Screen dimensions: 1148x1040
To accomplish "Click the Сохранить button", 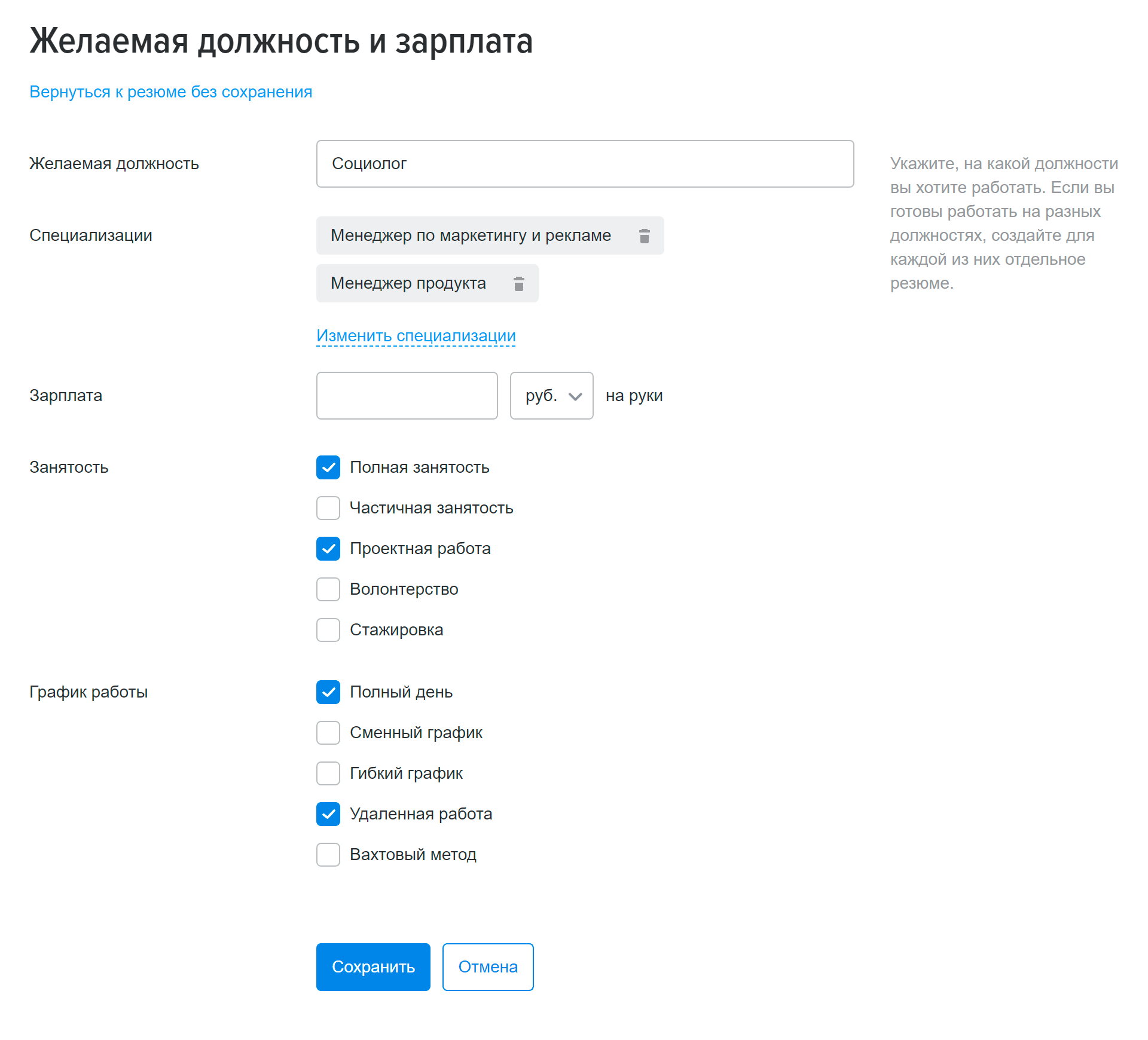I will pyautogui.click(x=373, y=967).
